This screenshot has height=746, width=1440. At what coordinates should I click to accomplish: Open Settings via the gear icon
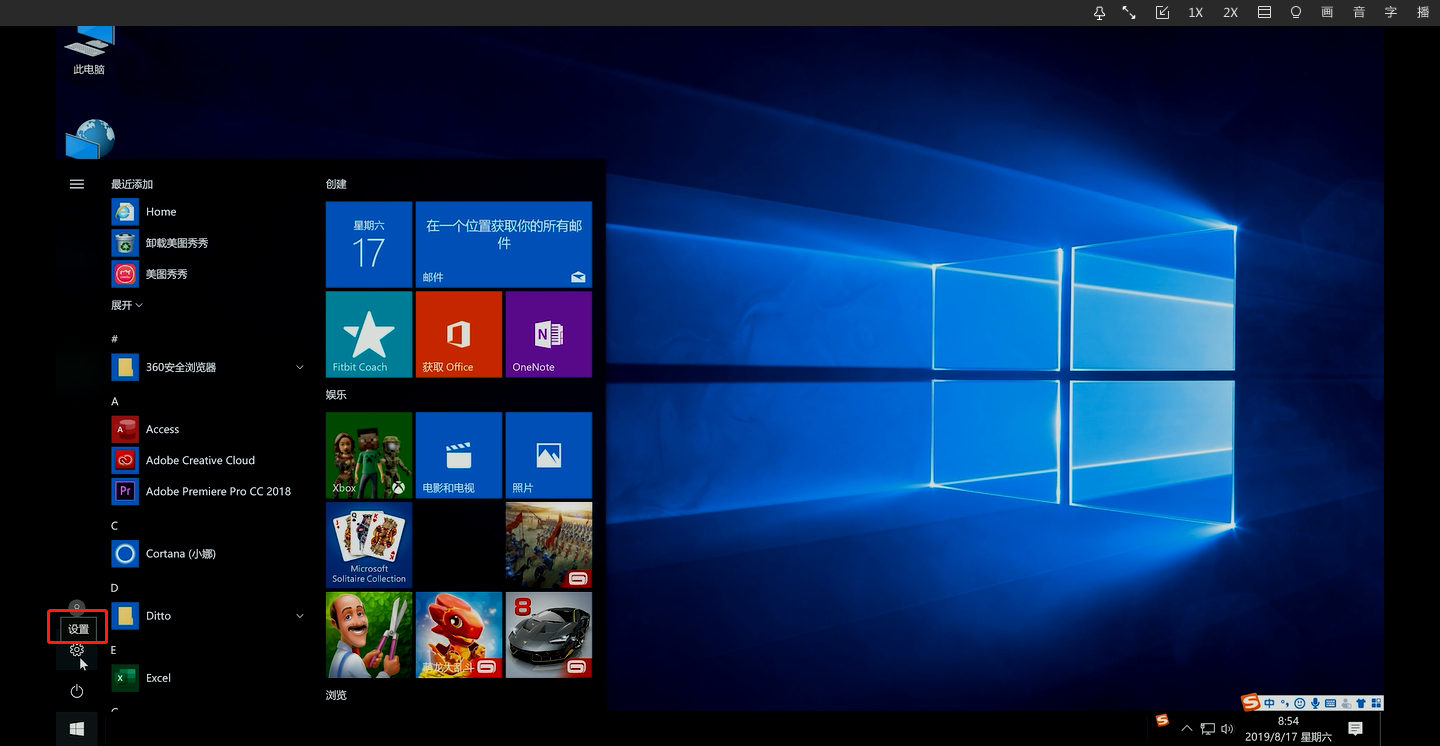(77, 650)
